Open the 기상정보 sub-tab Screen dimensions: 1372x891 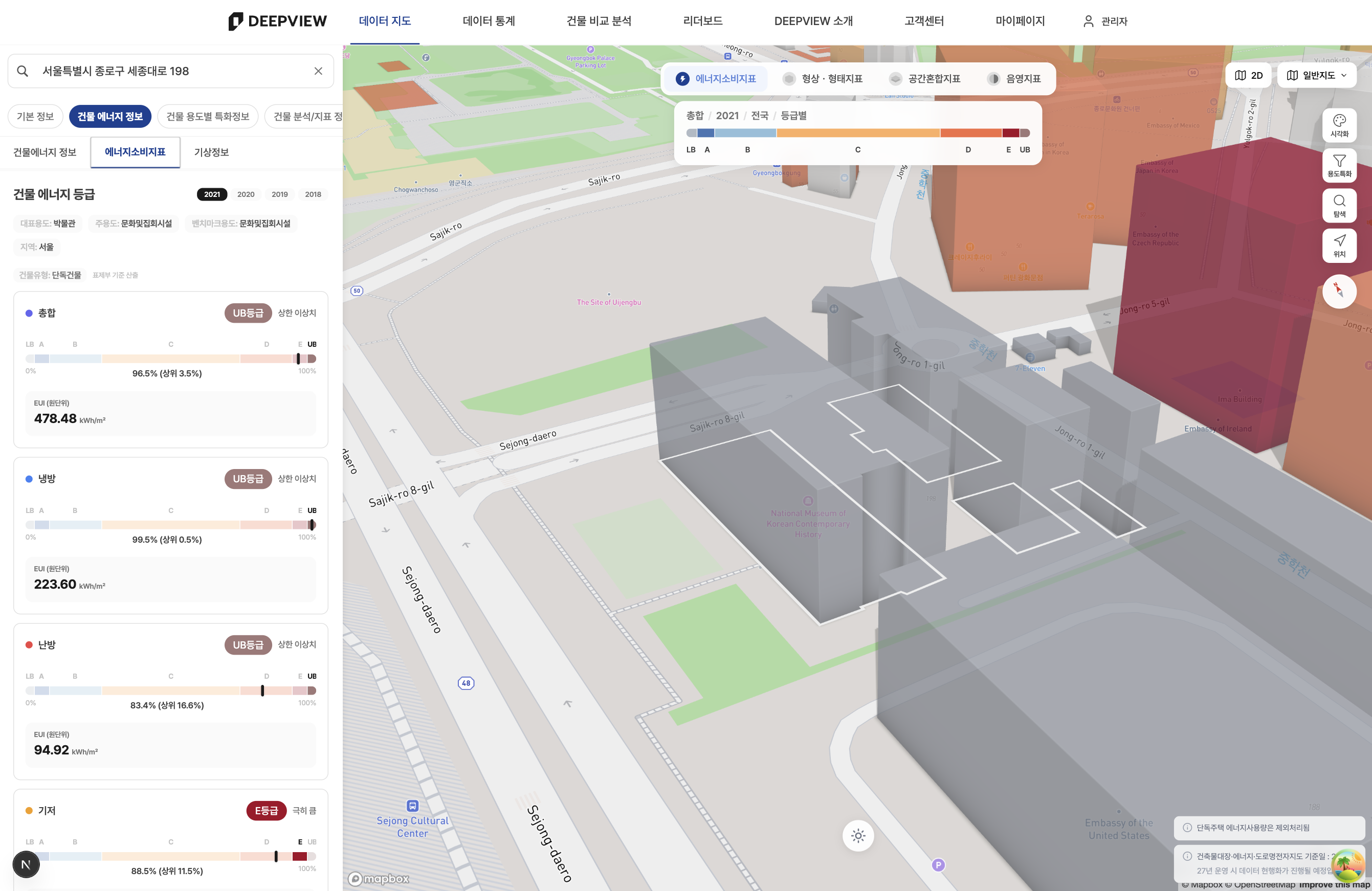(212, 152)
